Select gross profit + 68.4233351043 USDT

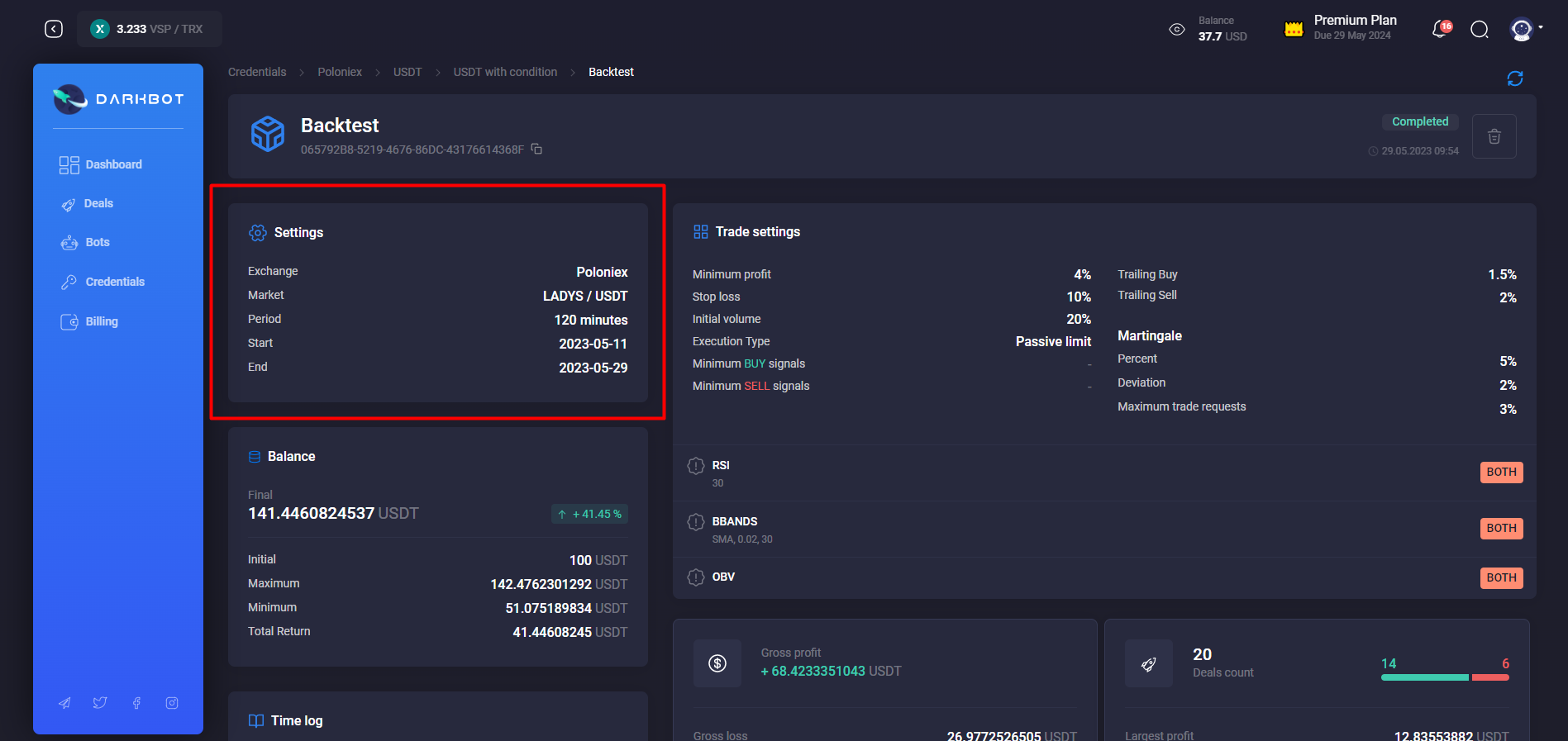click(x=831, y=671)
